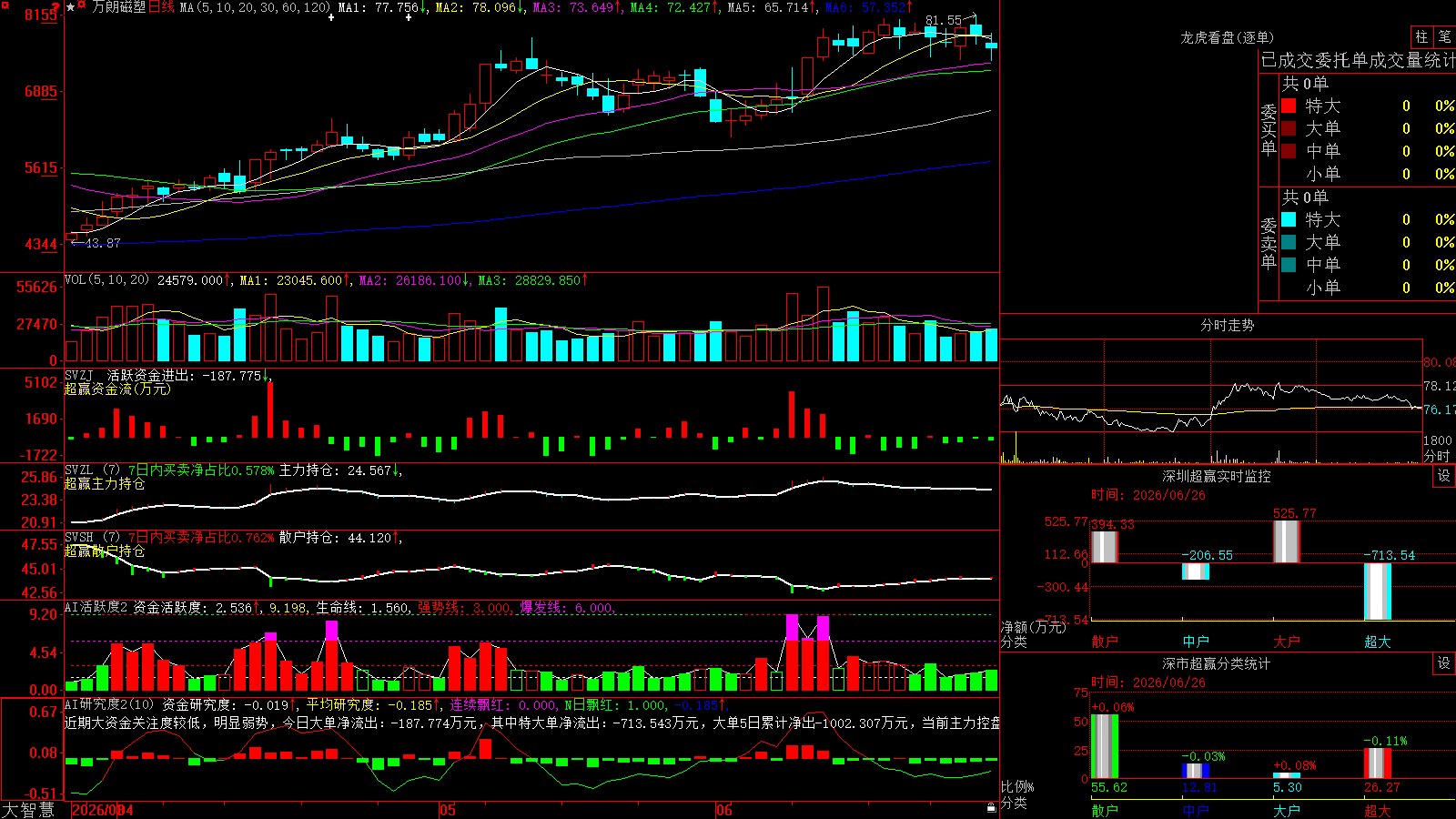Click the red 特大 buy order swatch
The width and height of the screenshot is (1456, 819).
point(1289,106)
